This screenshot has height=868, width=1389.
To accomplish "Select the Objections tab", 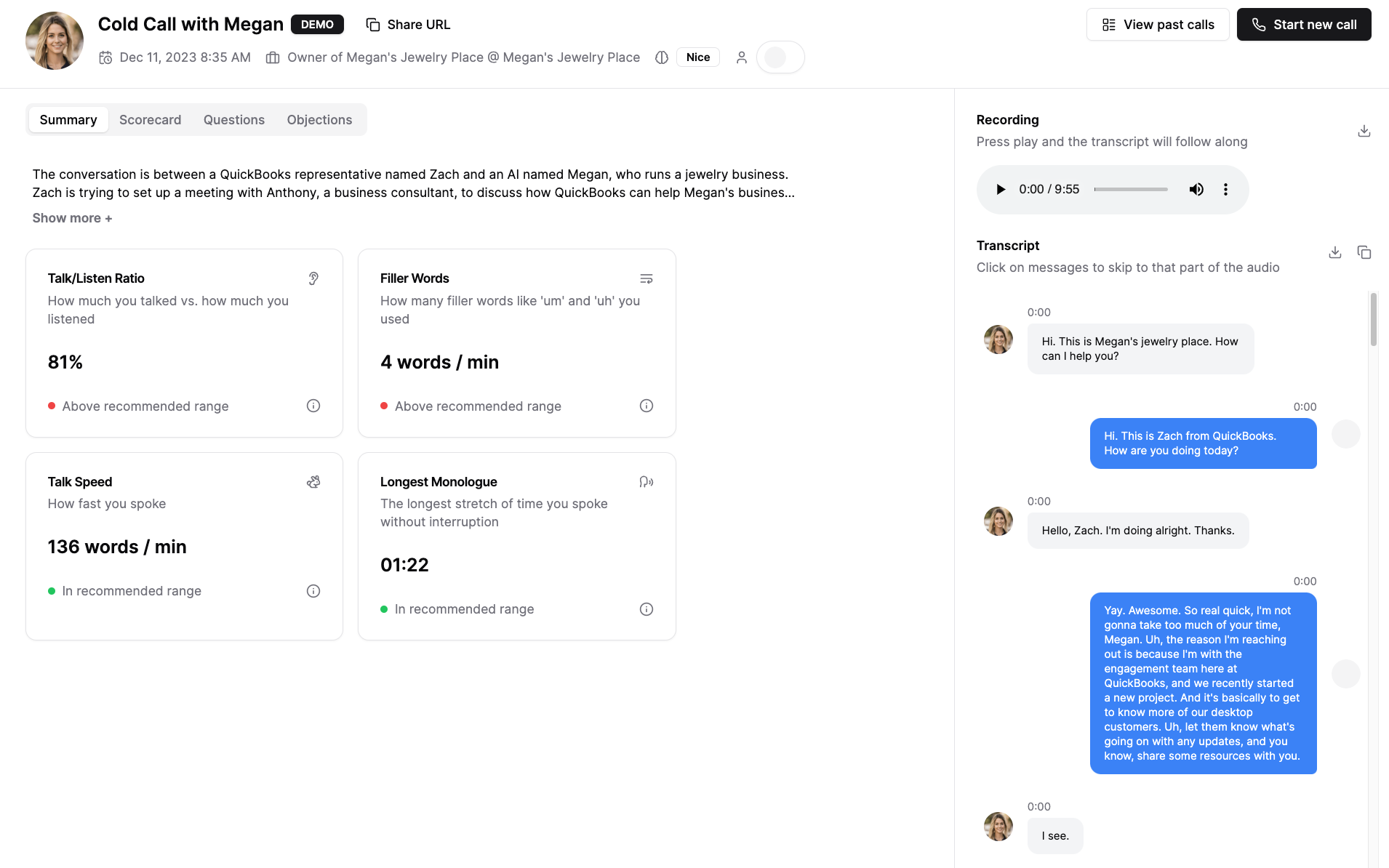I will click(319, 120).
